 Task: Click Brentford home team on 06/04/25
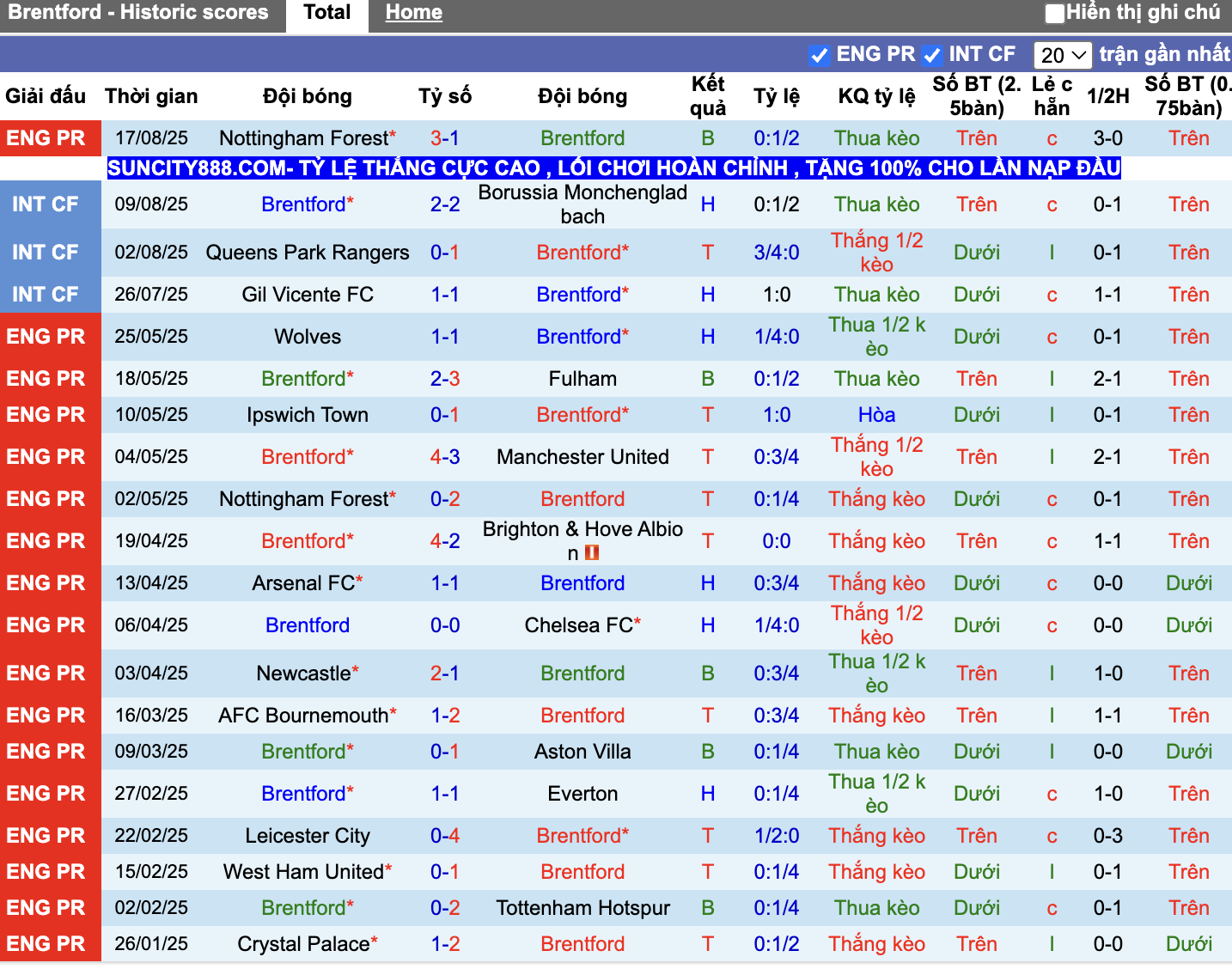pyautogui.click(x=308, y=625)
